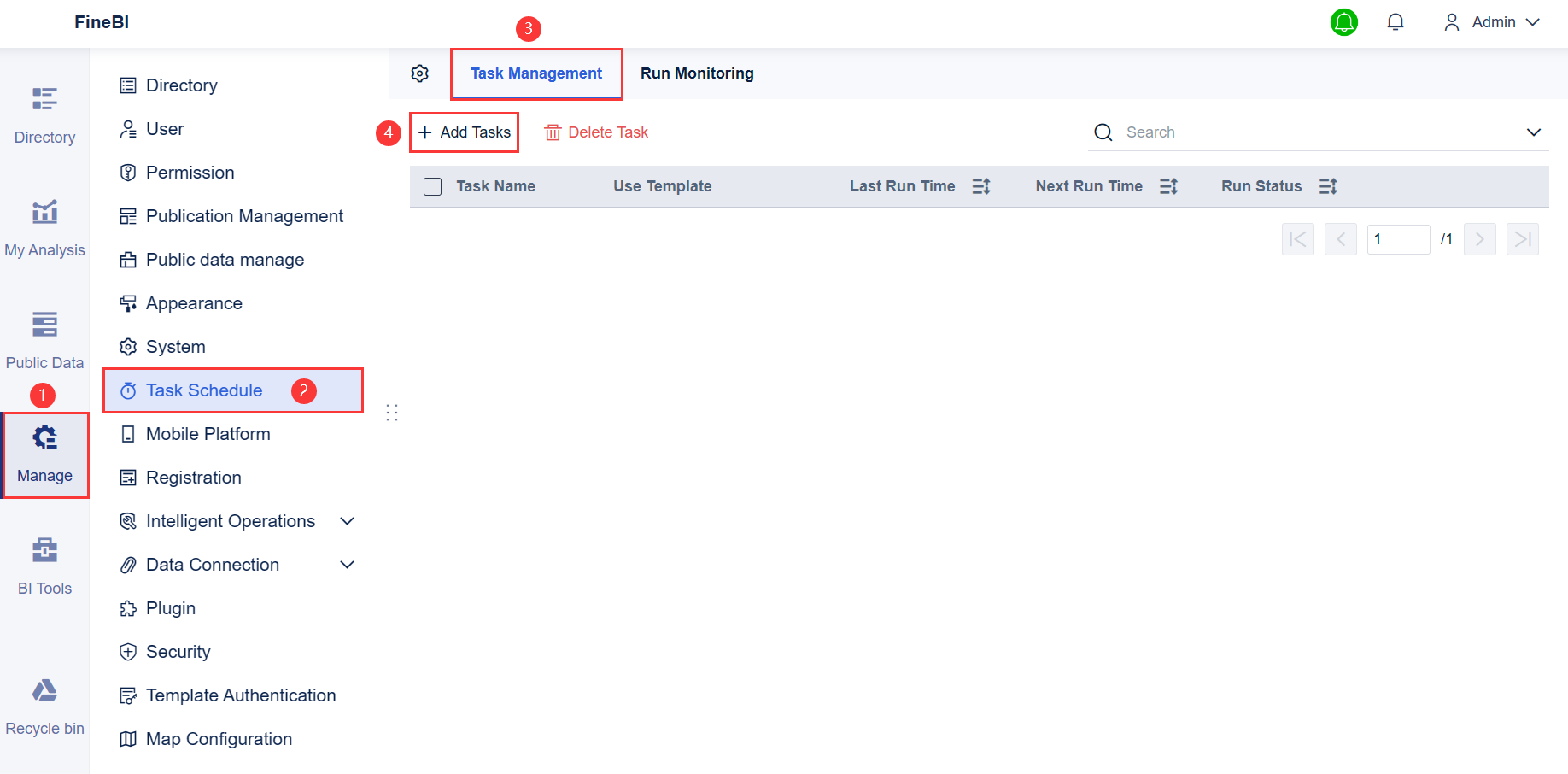Click the page number input field
1568x774 pixels.
click(1398, 239)
